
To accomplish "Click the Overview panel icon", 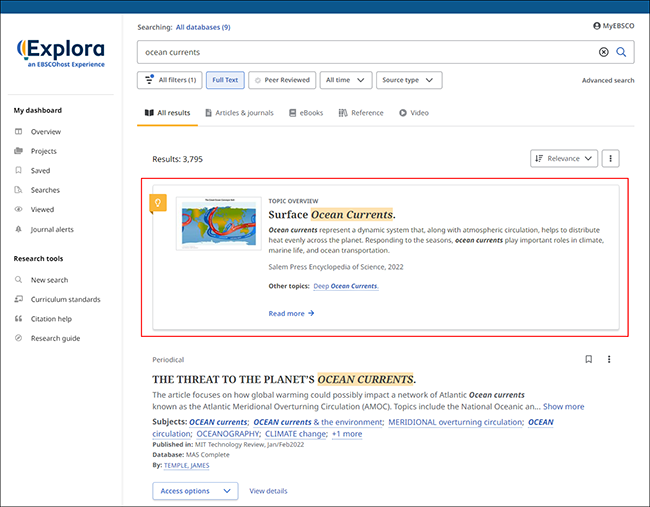I will point(18,131).
